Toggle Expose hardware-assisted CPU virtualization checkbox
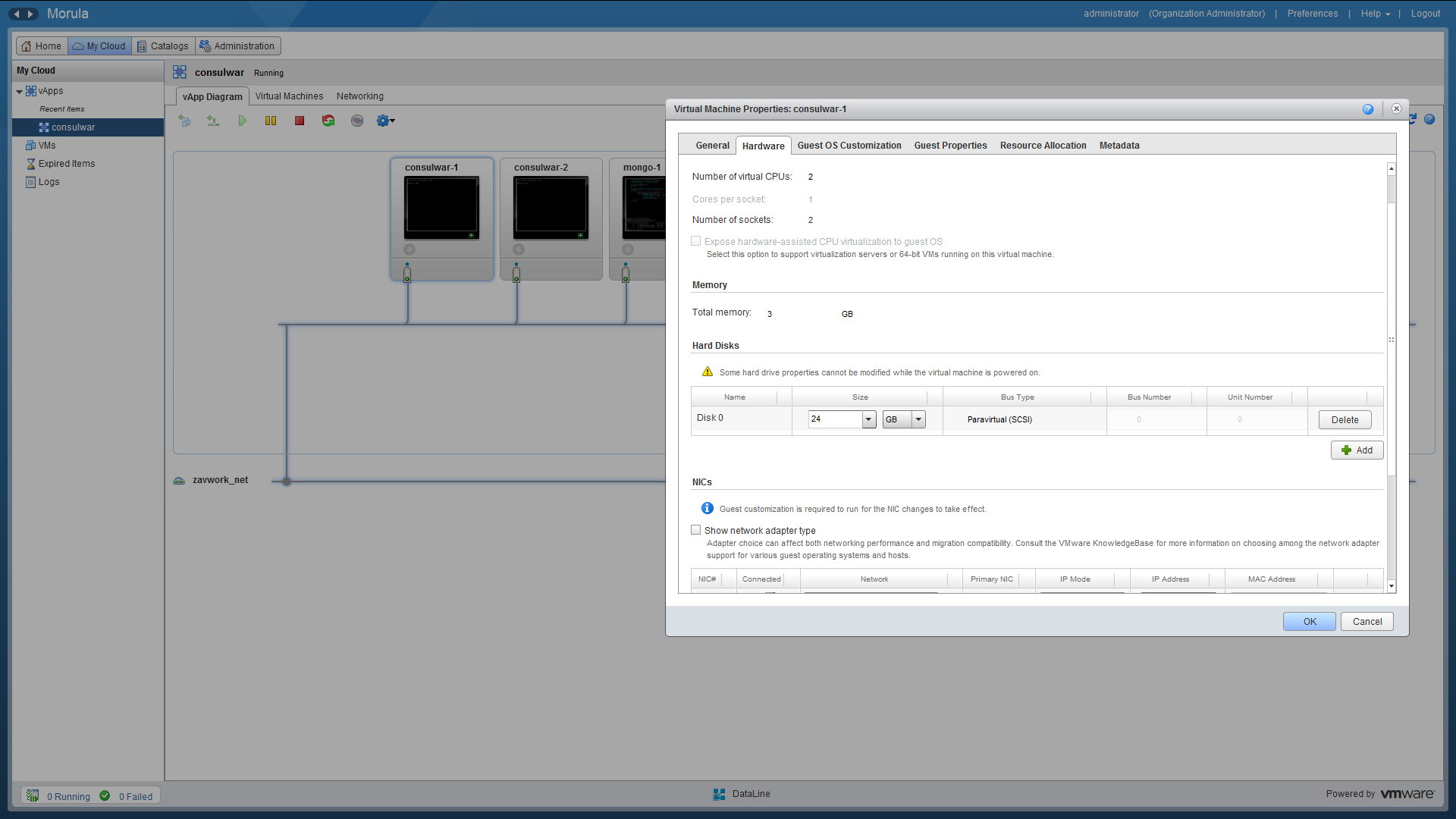Screen dimensions: 1456x819 tap(696, 241)
